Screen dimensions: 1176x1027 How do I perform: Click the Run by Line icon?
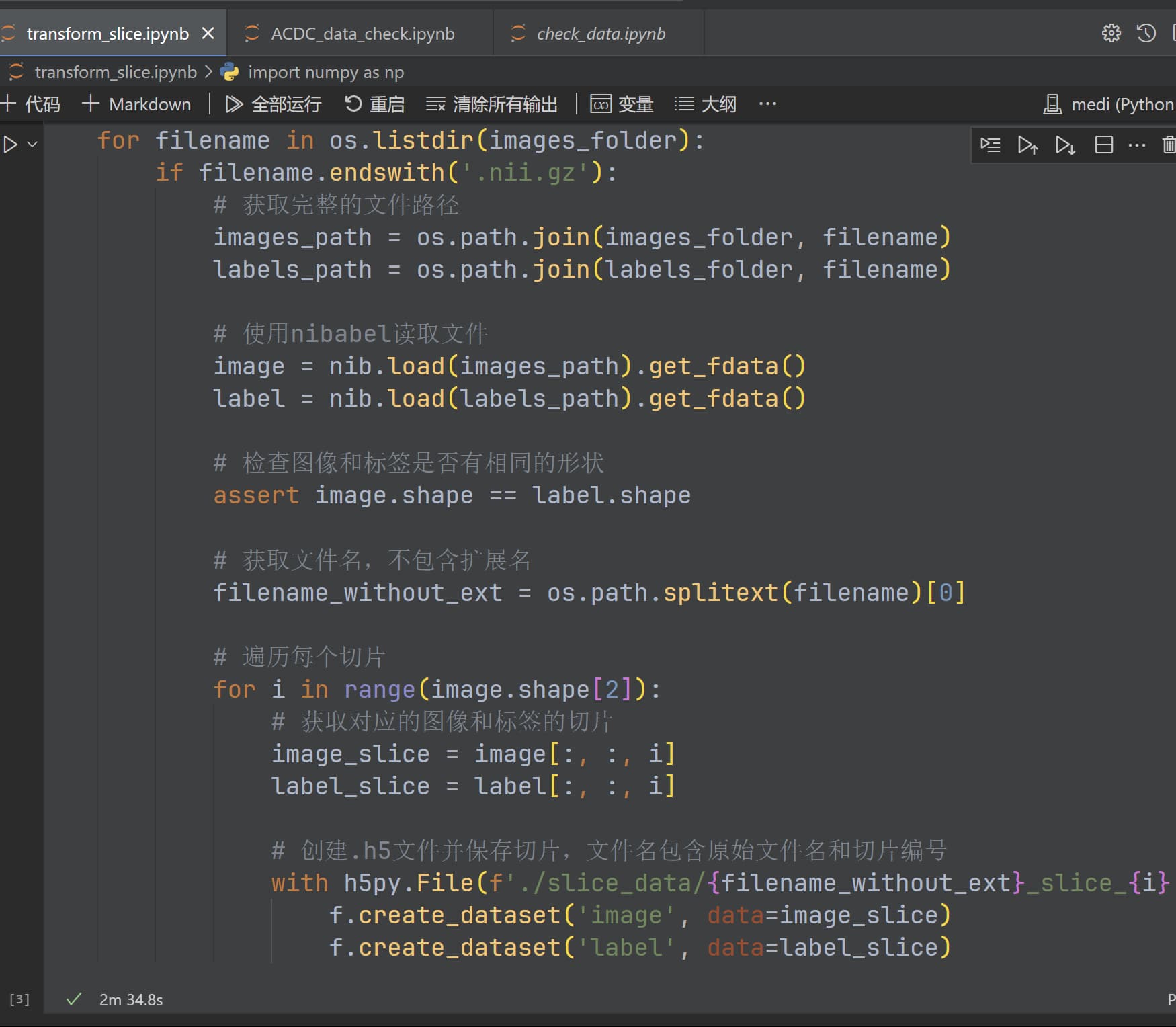990,145
